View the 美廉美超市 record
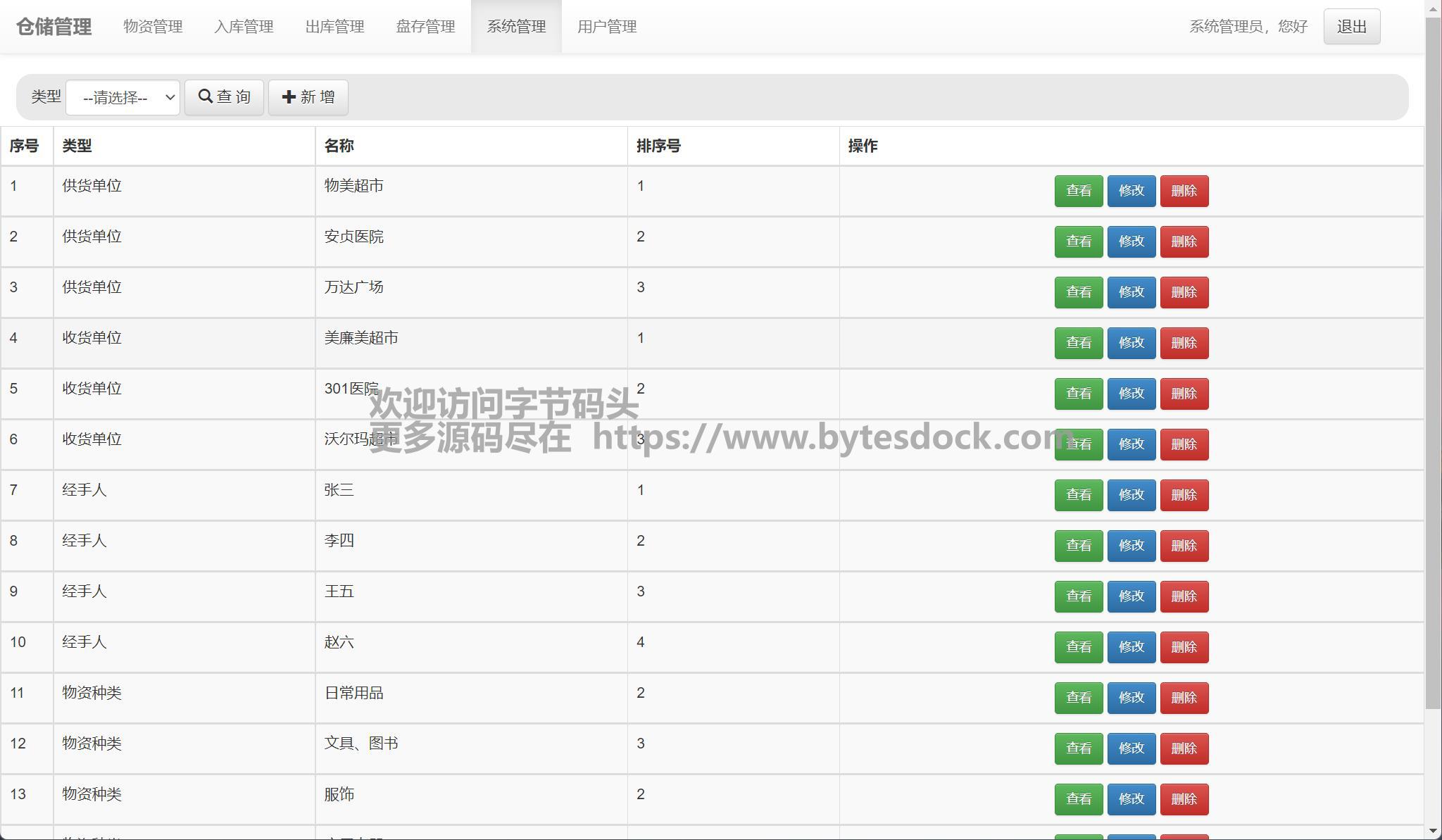Image resolution: width=1442 pixels, height=840 pixels. click(x=1078, y=343)
